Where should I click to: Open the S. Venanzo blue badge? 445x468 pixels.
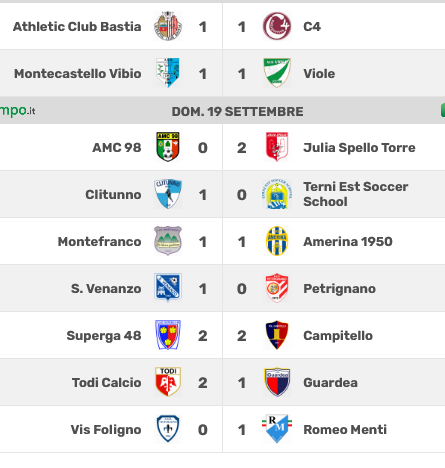coord(168,288)
